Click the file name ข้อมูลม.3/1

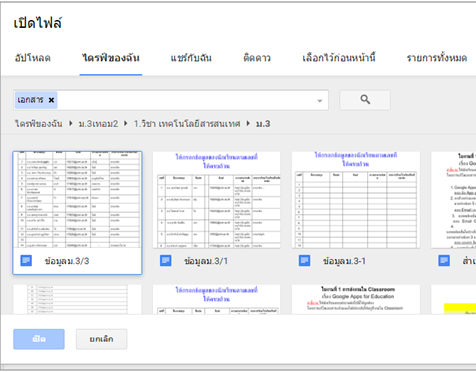point(206,261)
